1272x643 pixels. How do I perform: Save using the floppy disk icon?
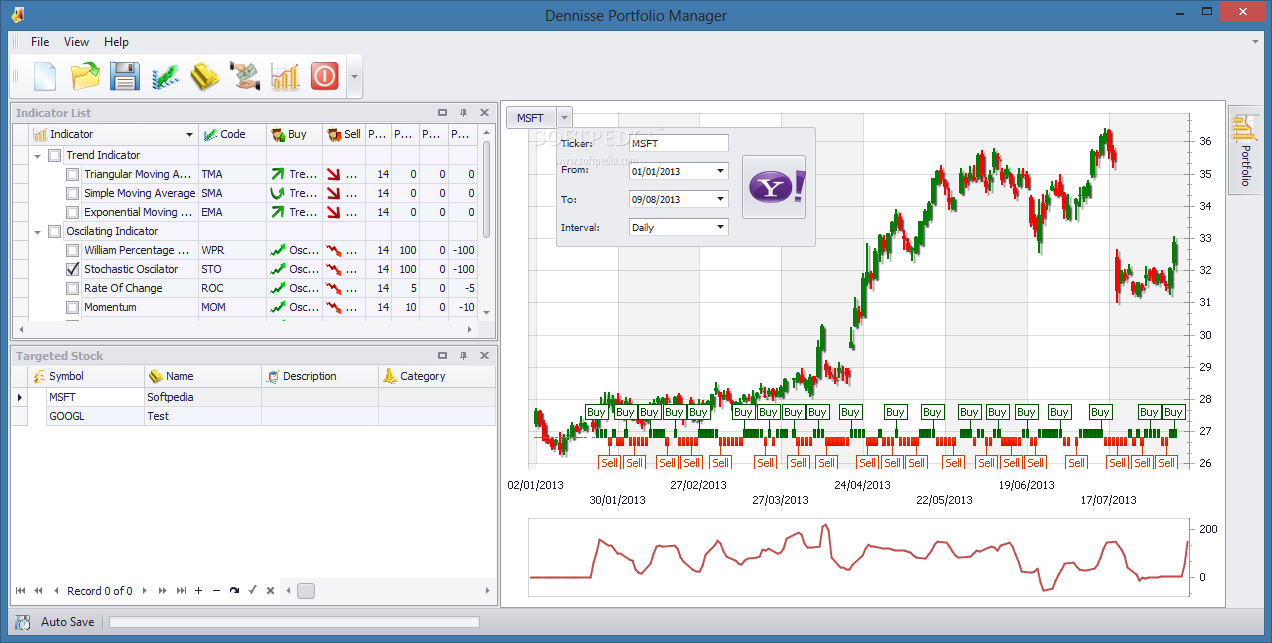click(x=125, y=76)
